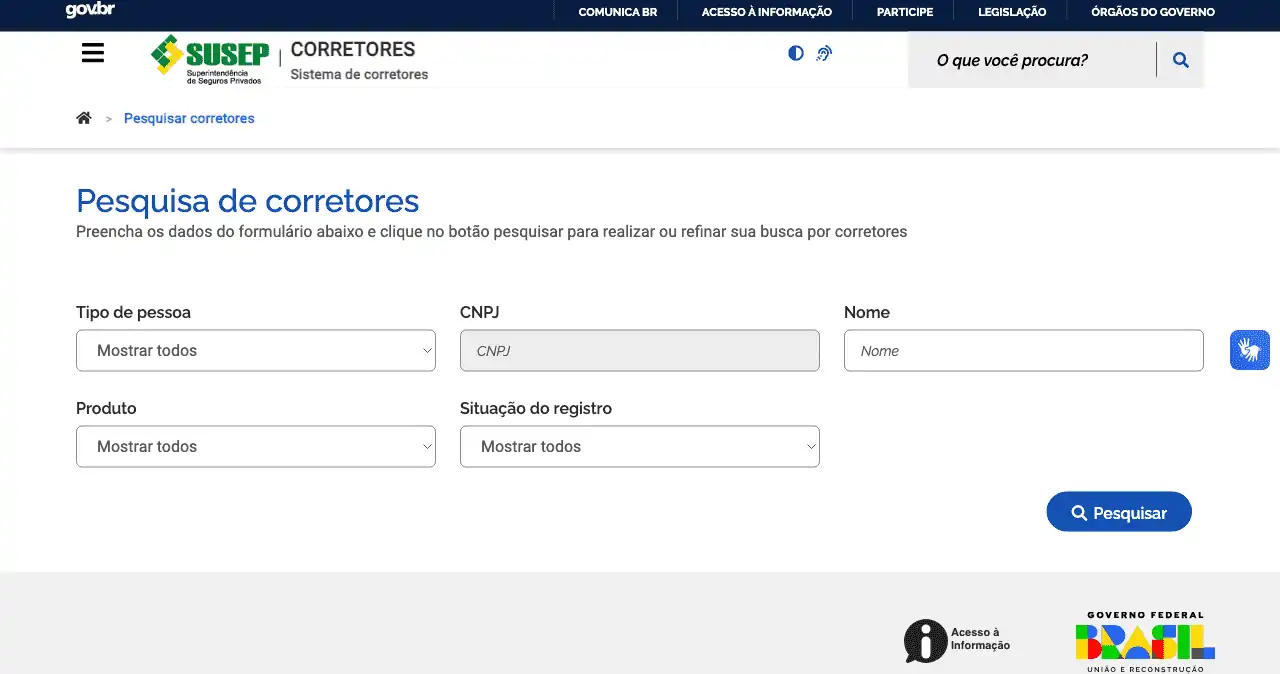Go to home via house icon
This screenshot has width=1280, height=674.
[84, 118]
